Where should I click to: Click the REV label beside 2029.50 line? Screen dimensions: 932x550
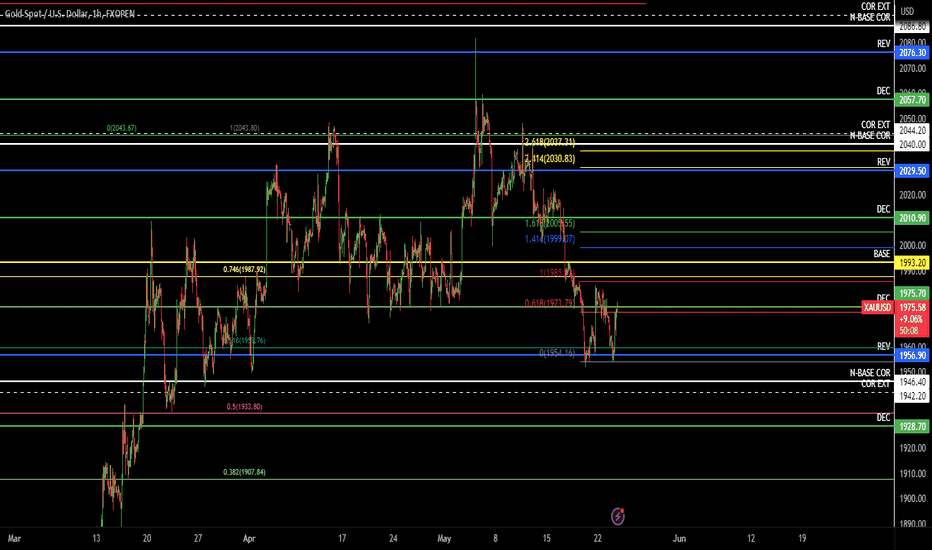pos(883,162)
